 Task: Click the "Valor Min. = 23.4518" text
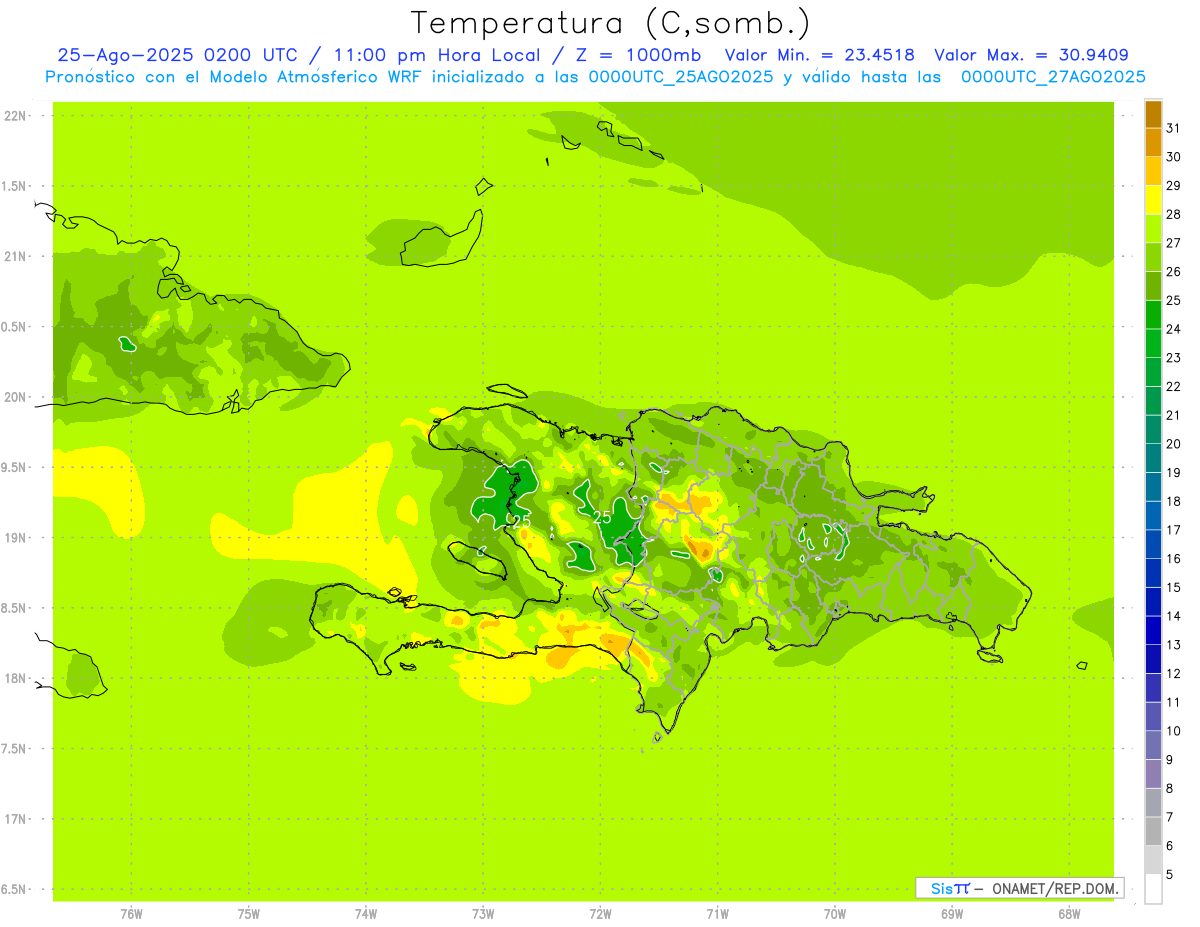[819, 55]
